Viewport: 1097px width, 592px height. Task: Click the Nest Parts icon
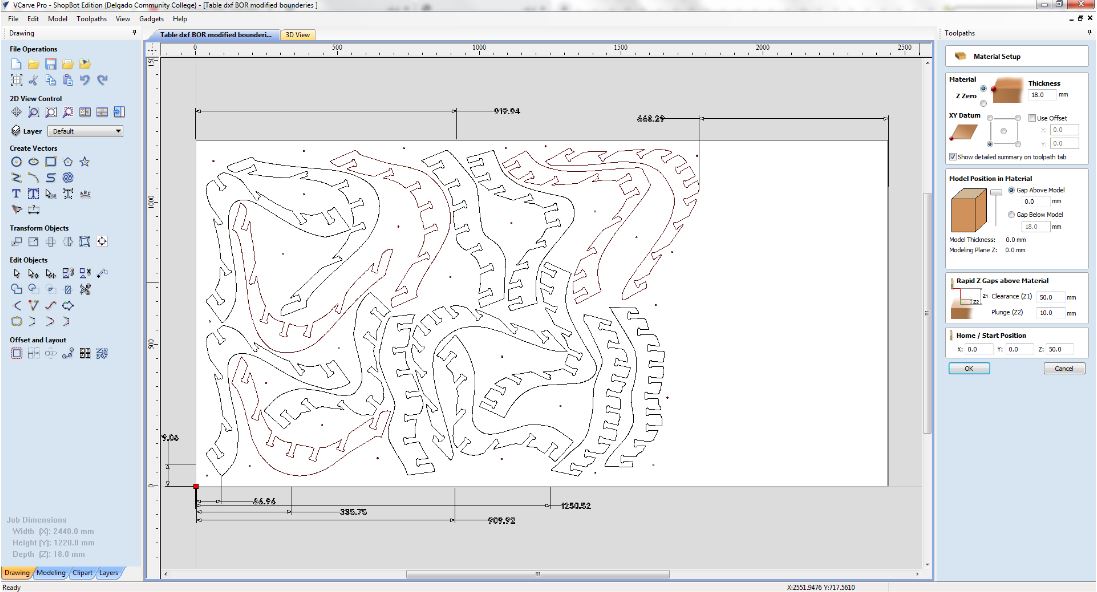point(102,353)
